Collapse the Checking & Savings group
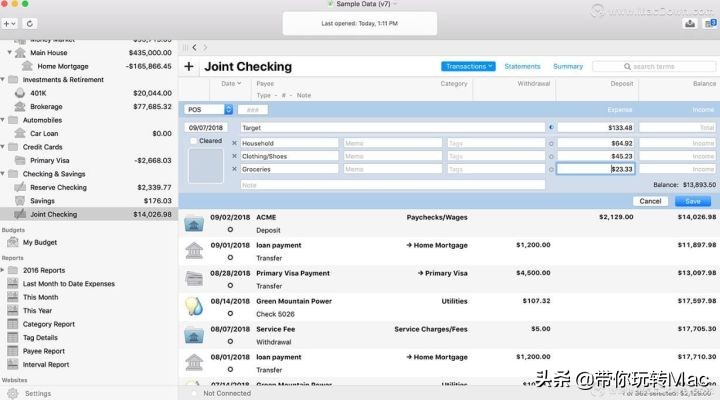720x400 pixels. (3, 174)
